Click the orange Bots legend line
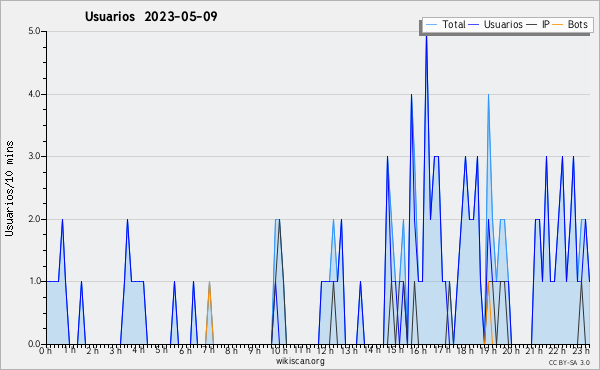 [558, 25]
